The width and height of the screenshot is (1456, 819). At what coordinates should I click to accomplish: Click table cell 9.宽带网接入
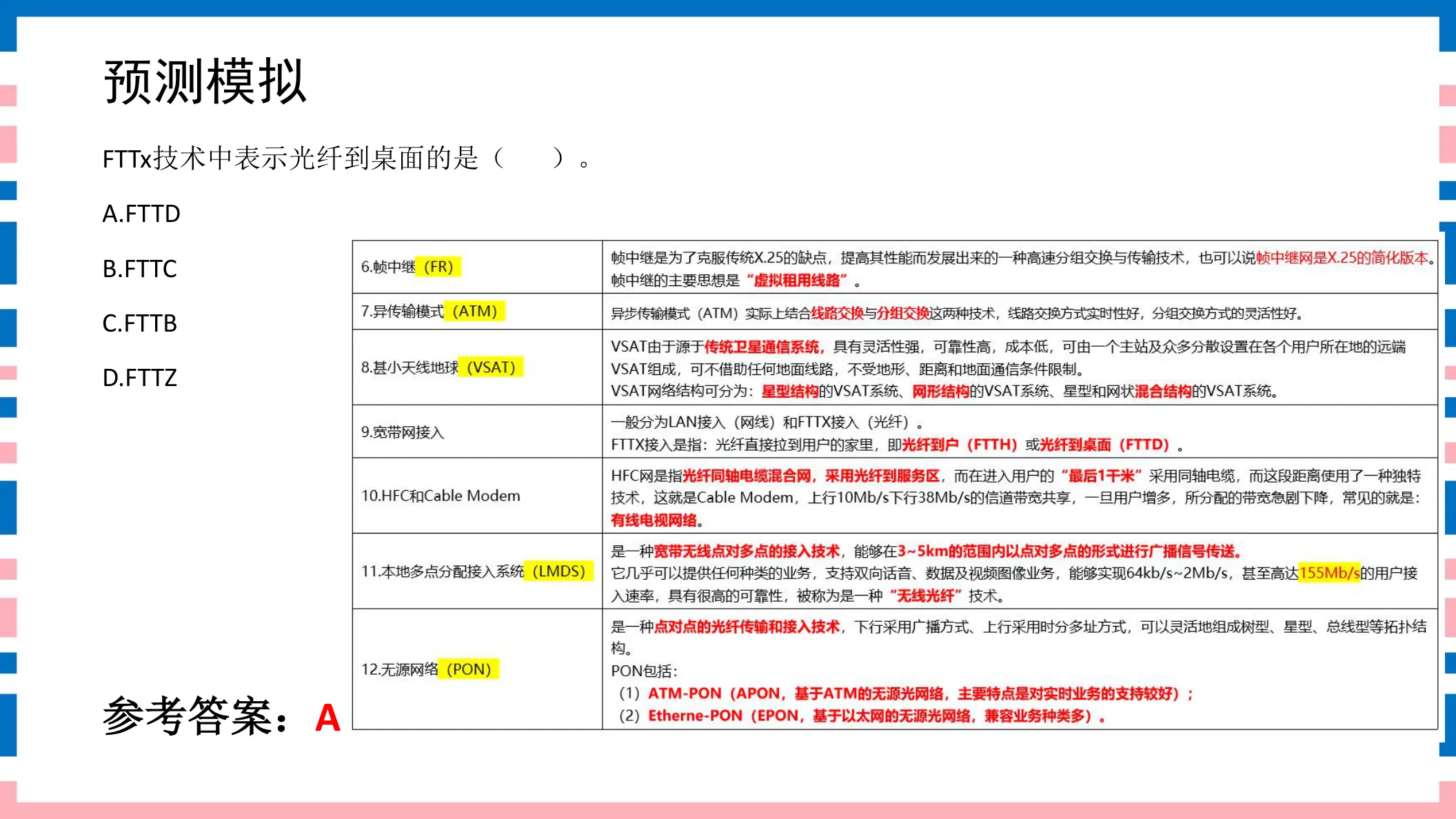(x=477, y=432)
